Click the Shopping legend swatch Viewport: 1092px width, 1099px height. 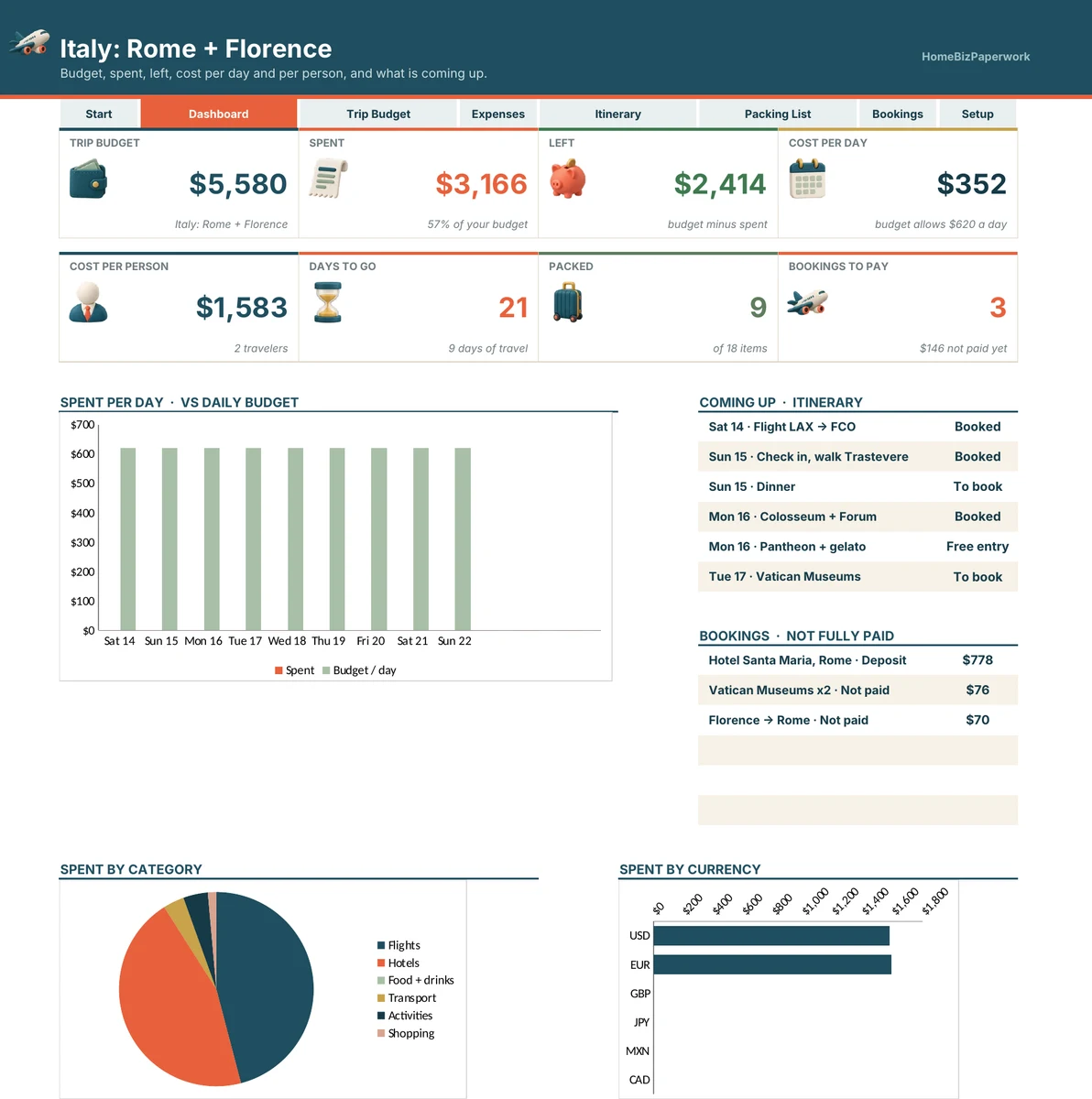click(x=381, y=1033)
